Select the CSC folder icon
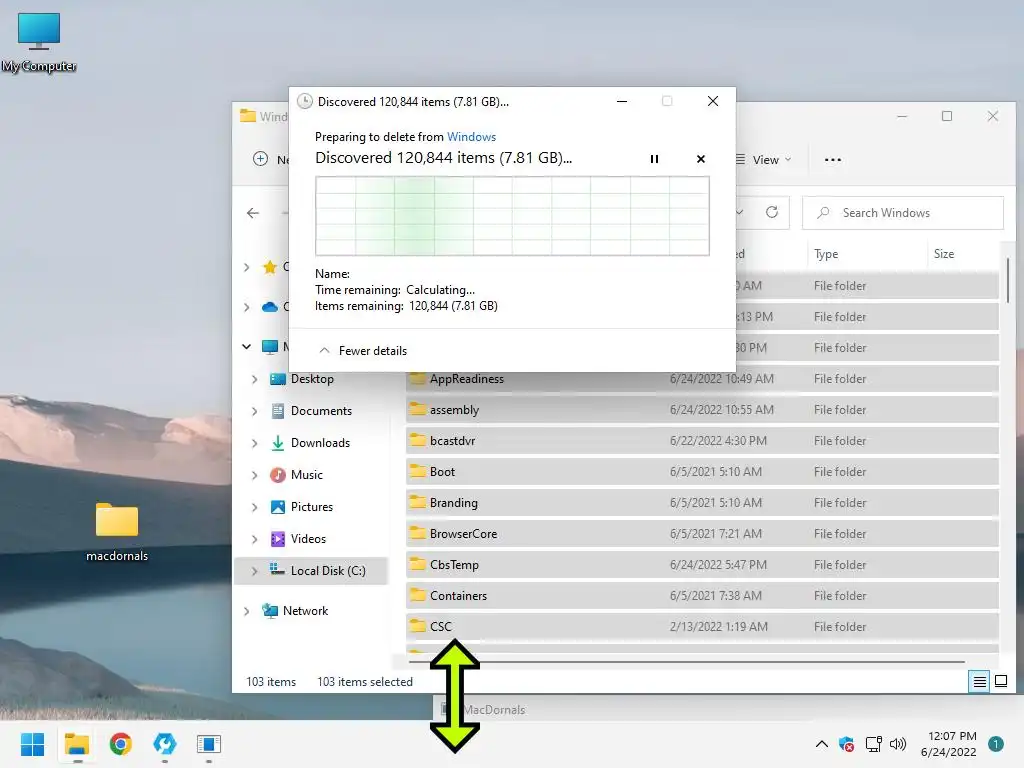Screen dimensions: 1024x768 417,626
